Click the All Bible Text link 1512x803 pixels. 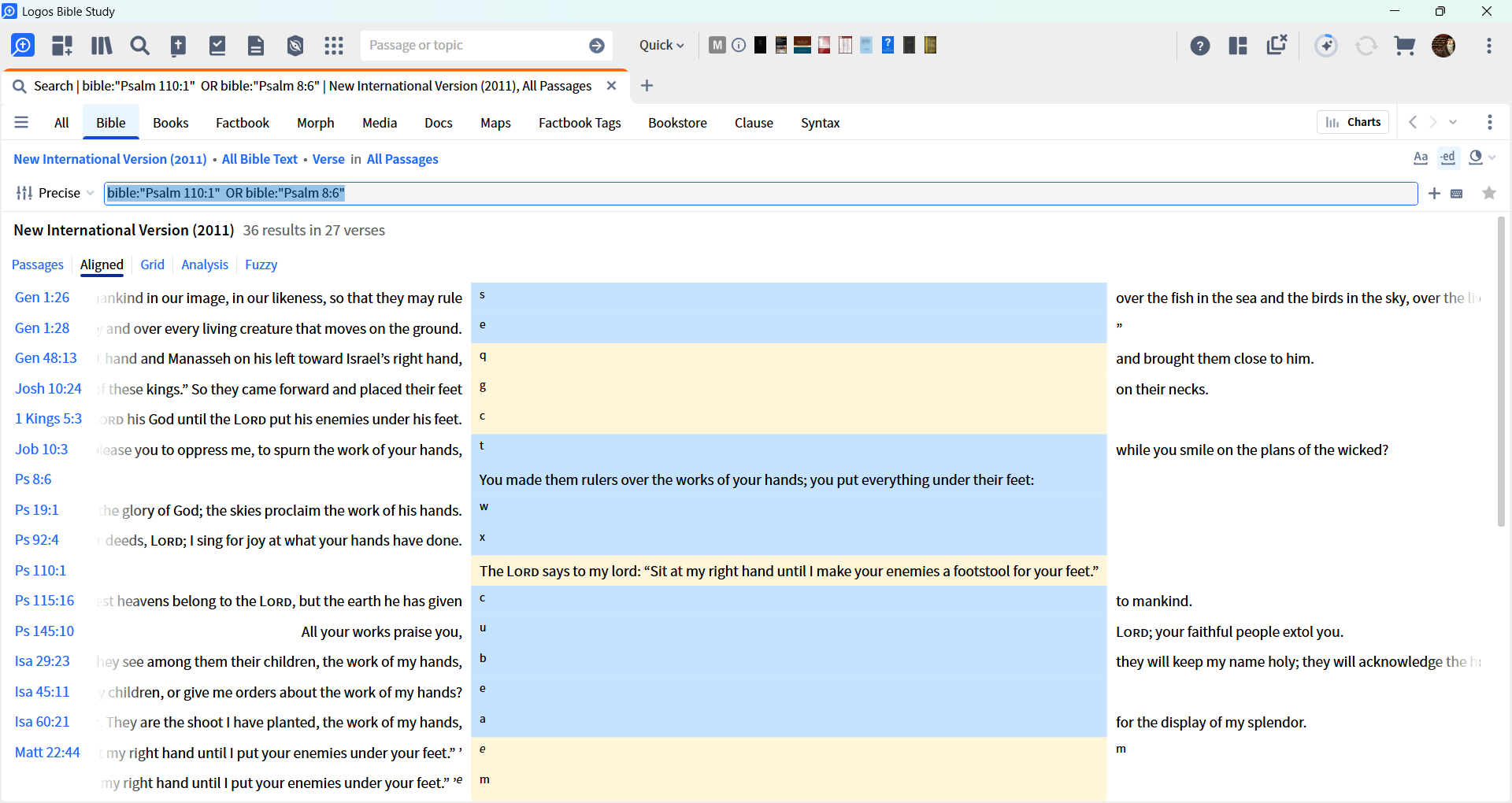(x=260, y=159)
